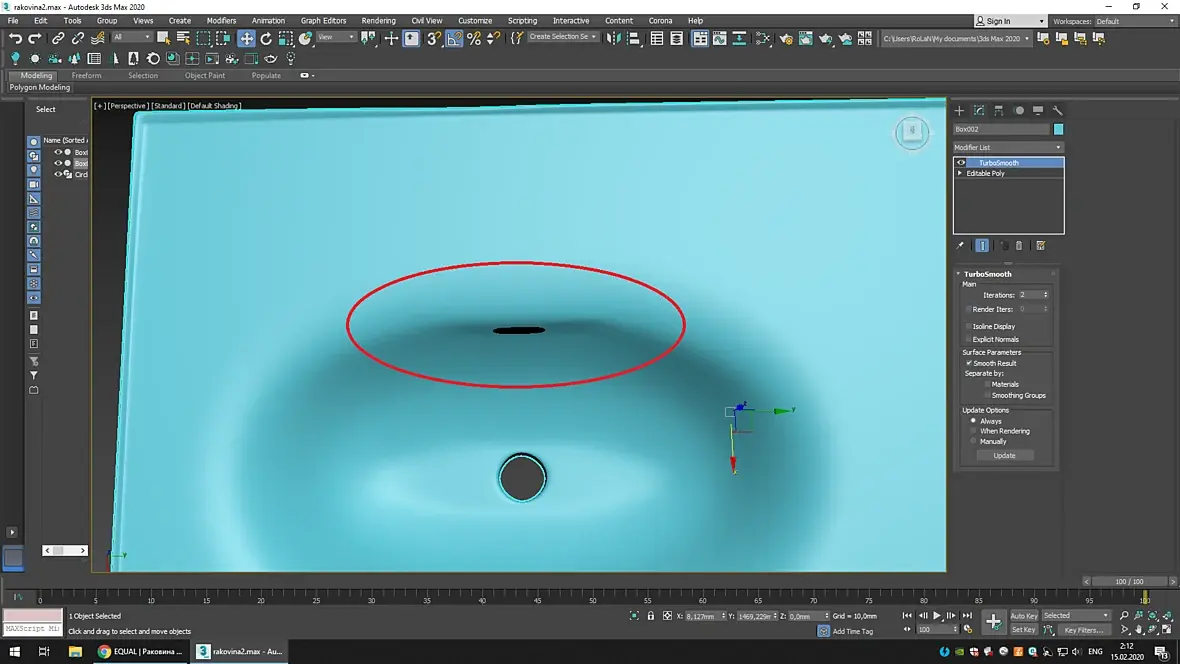Click the Pin Stack icon
Screen dimensions: 1180x664
tap(961, 246)
